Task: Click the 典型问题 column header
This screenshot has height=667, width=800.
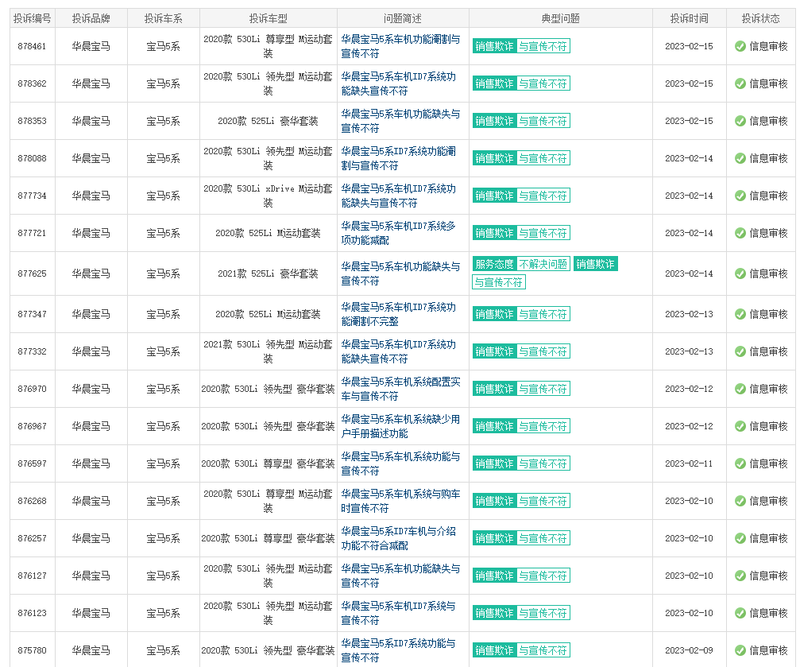Action: (x=560, y=18)
